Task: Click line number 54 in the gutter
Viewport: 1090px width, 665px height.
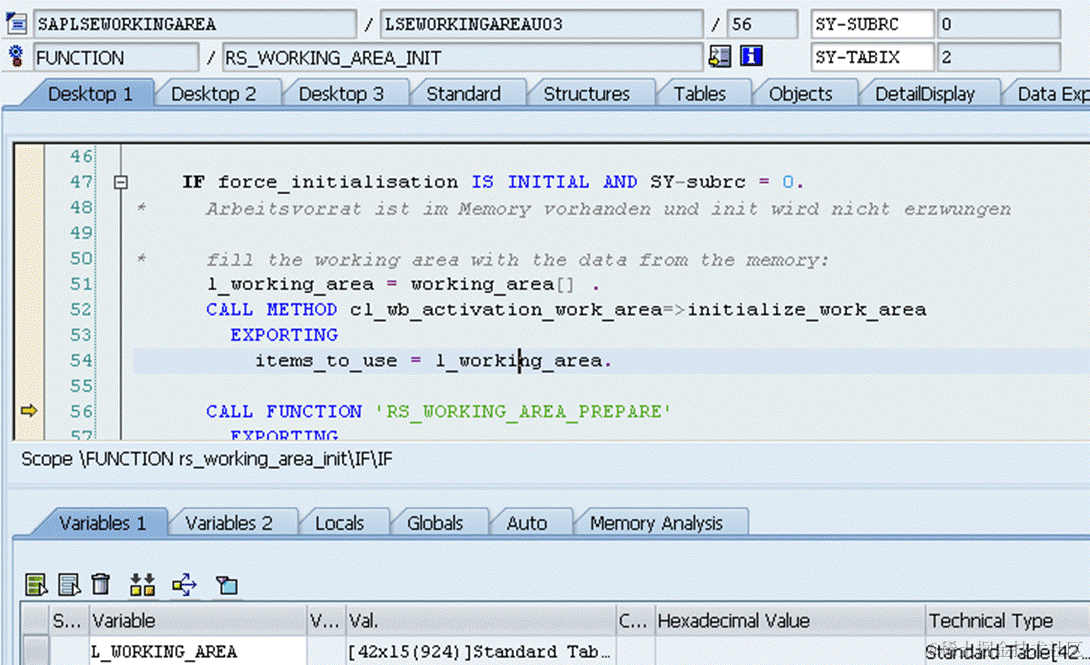Action: click(x=81, y=361)
